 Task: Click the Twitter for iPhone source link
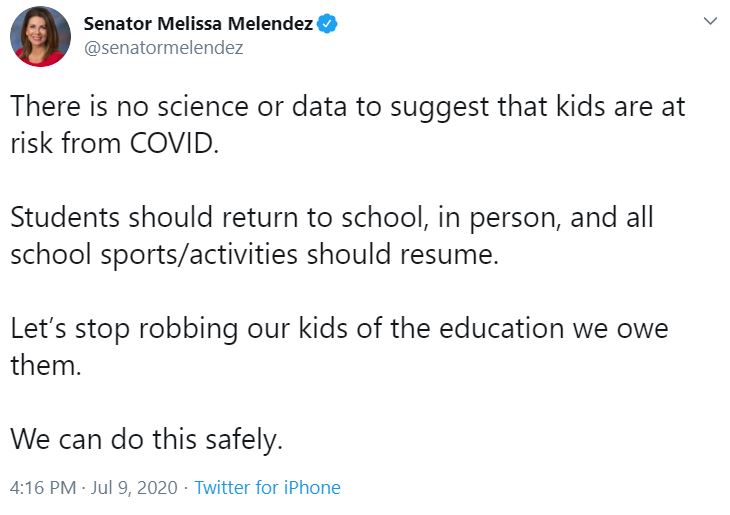[267, 488]
